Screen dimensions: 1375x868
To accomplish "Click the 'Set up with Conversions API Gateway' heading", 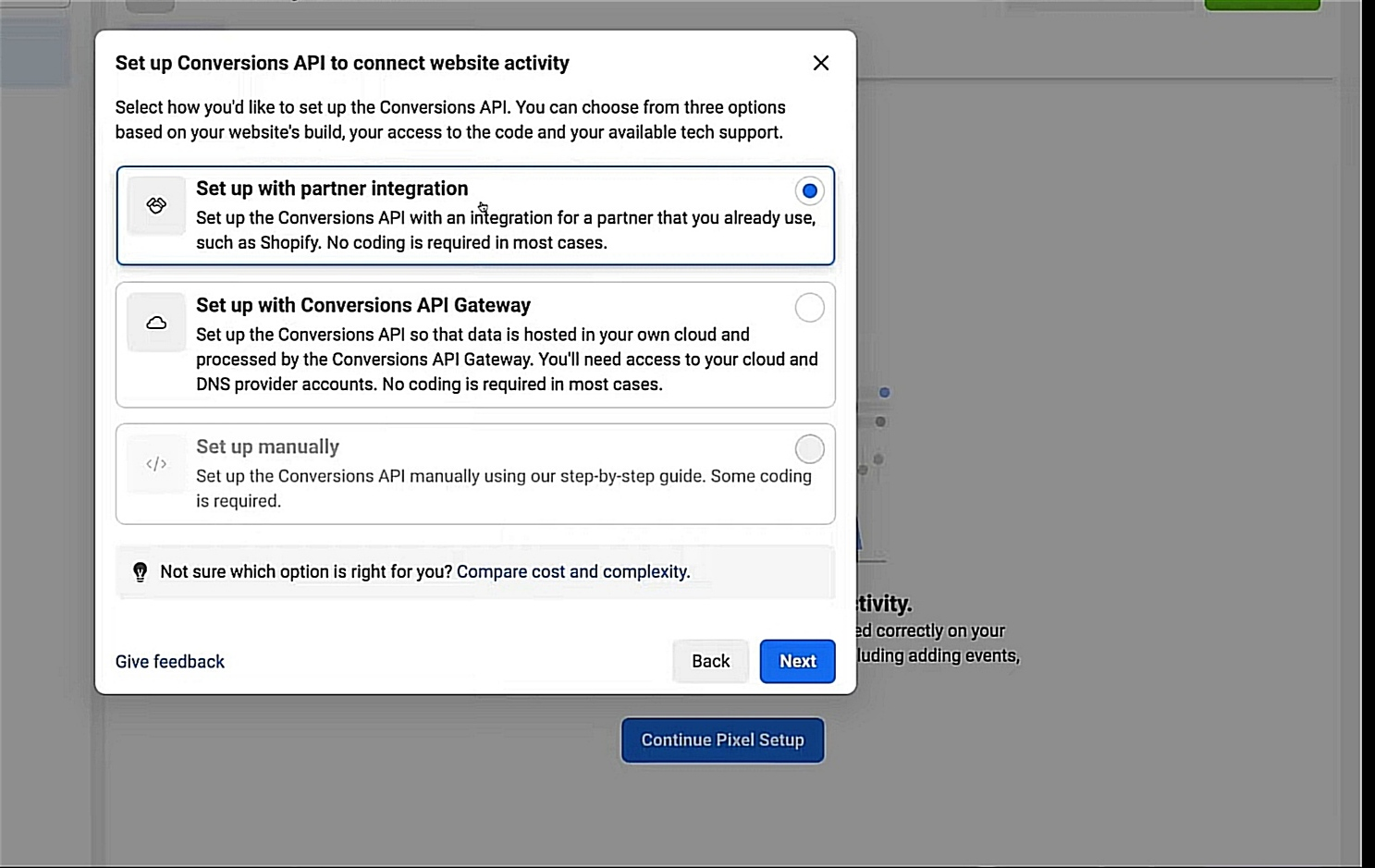I will pyautogui.click(x=363, y=305).
